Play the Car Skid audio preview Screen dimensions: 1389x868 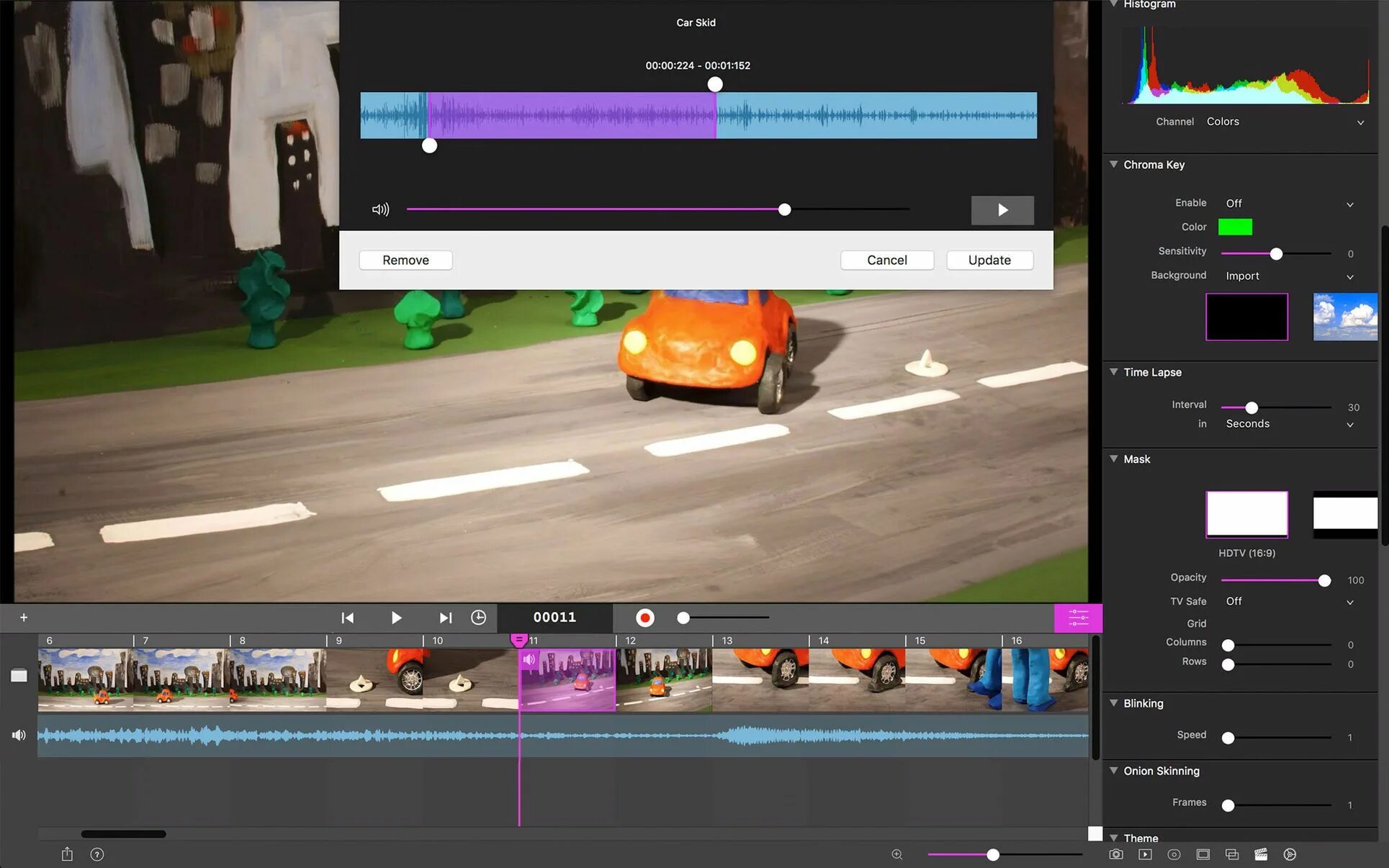(1002, 210)
